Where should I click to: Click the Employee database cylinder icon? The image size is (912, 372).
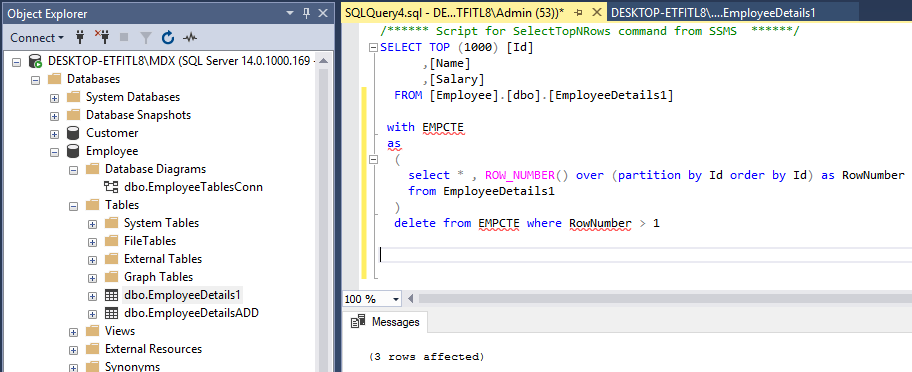(73, 151)
